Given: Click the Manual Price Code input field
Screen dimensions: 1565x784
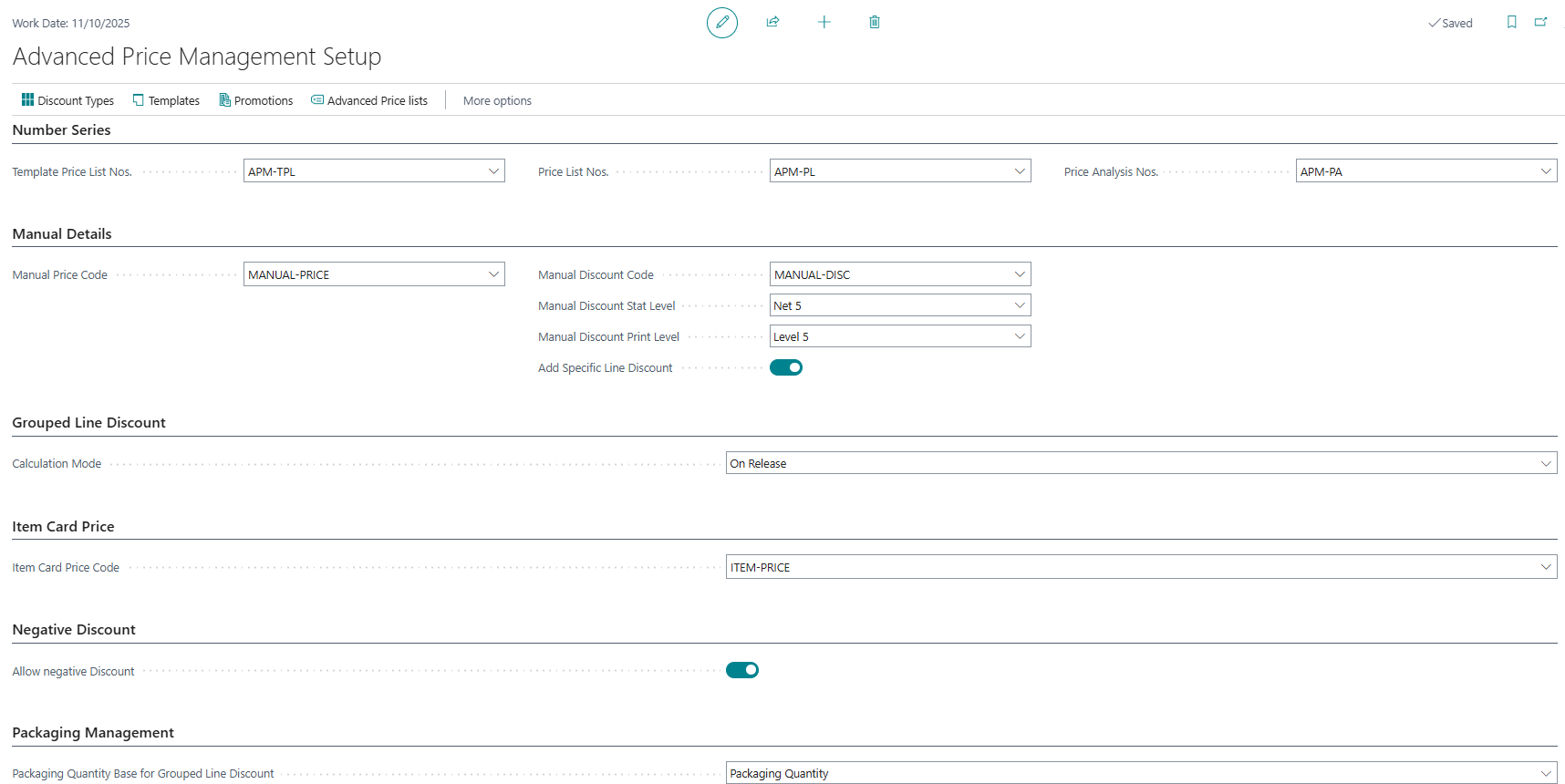Looking at the screenshot, I should pyautogui.click(x=365, y=274).
